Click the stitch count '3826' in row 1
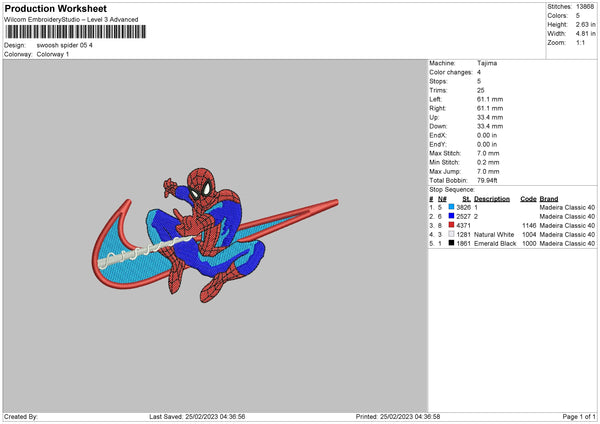This screenshot has height=424, width=600. click(x=463, y=207)
